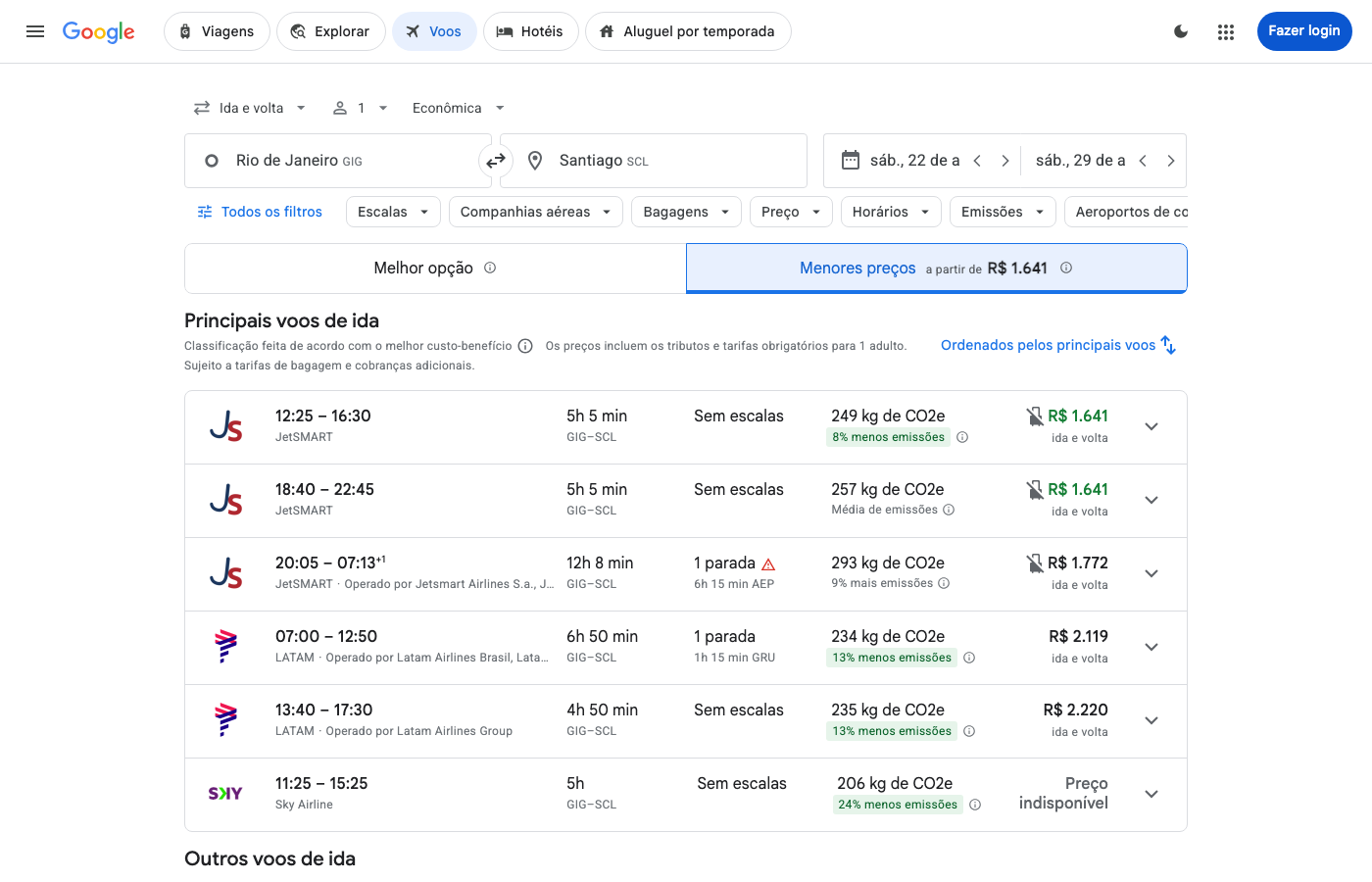Edit the Santiago destination field
This screenshot has width=1372, height=882.
(x=654, y=161)
